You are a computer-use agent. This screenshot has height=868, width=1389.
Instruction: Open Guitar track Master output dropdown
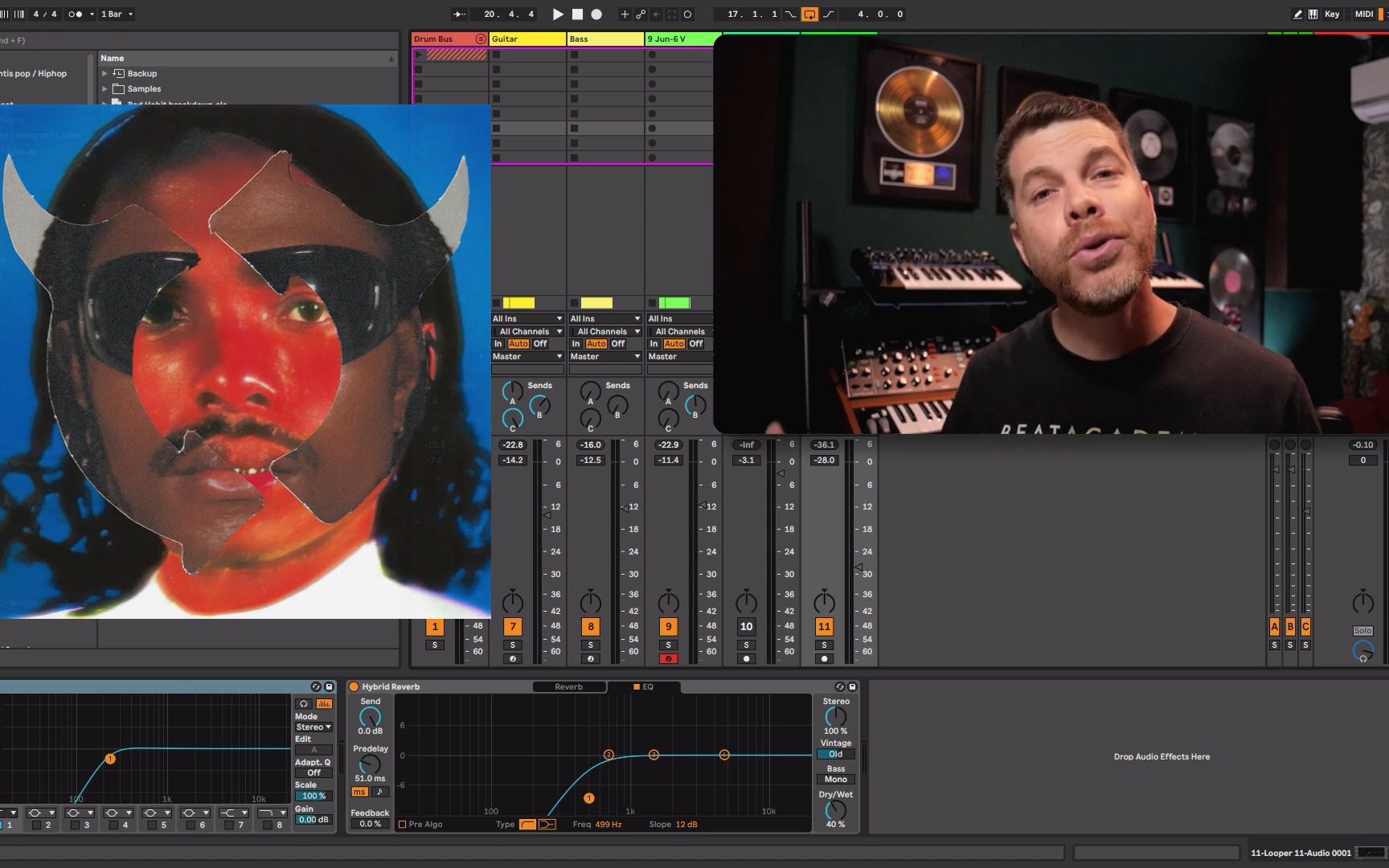tap(527, 356)
